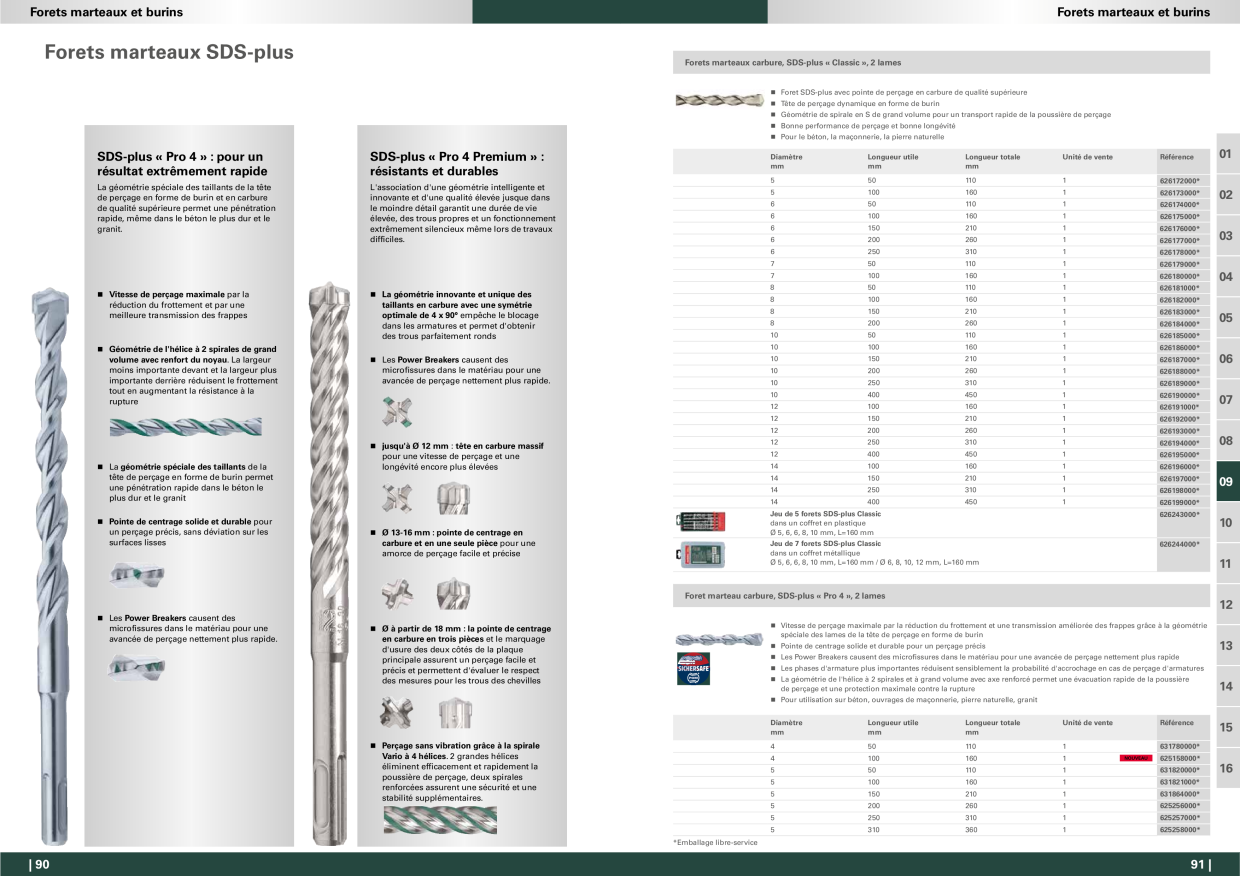This screenshot has height=876, width=1240.
Task: Click section bar 'Foret marteau carbure, SDS-plus « Pro 4 », 2 lames'
Action: tap(942, 596)
